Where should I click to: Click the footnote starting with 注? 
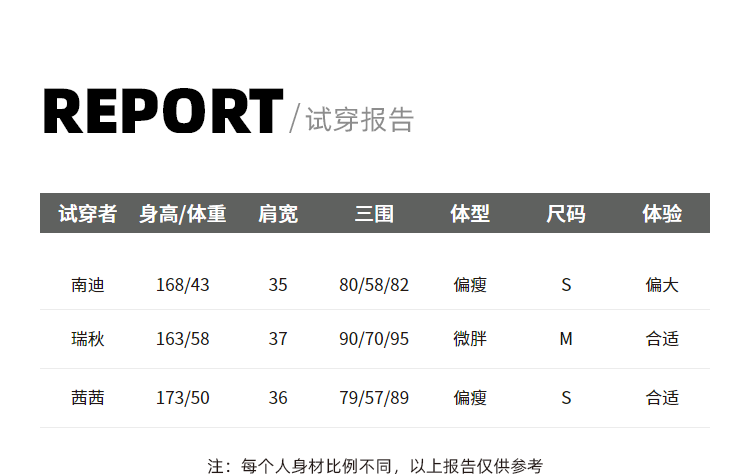click(375, 465)
